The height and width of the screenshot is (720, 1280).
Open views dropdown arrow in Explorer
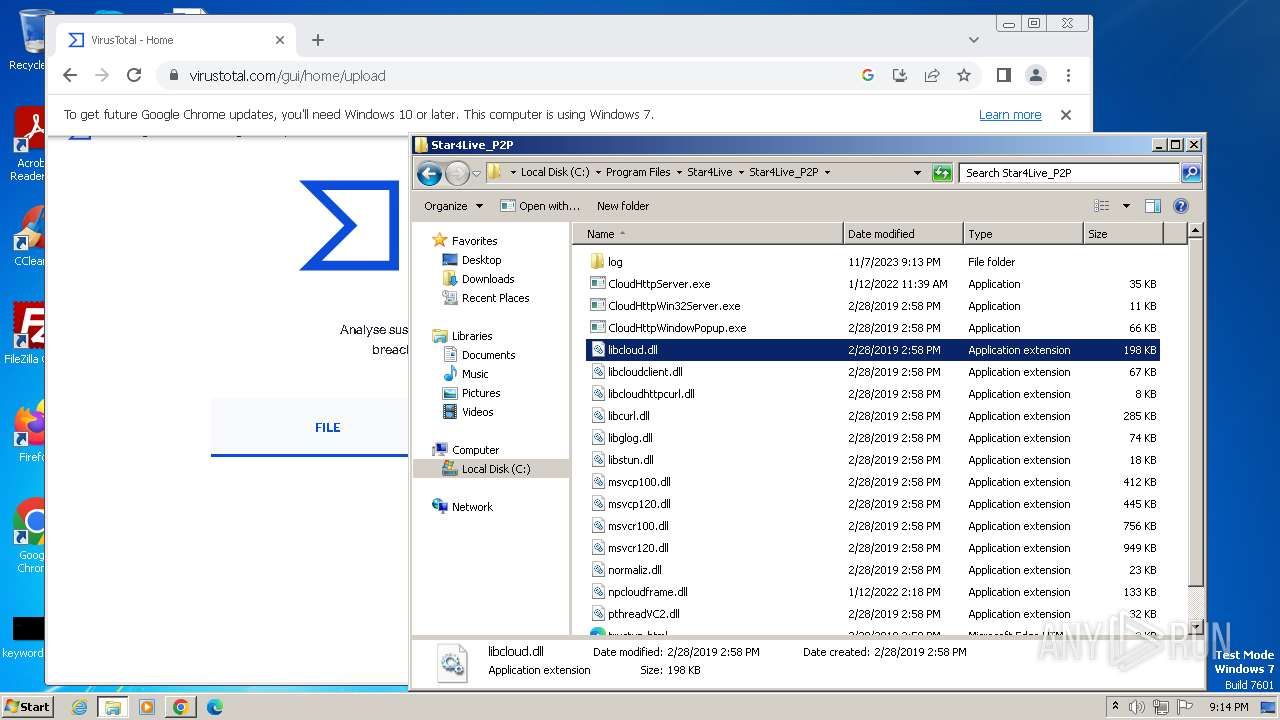1126,206
